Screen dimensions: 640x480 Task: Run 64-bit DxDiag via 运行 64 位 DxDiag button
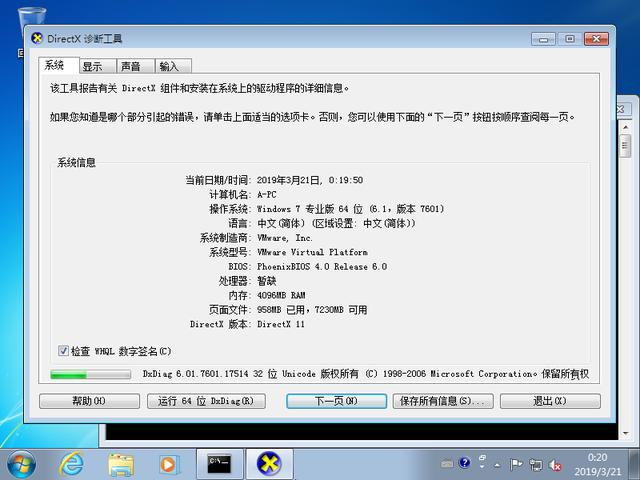tap(206, 401)
